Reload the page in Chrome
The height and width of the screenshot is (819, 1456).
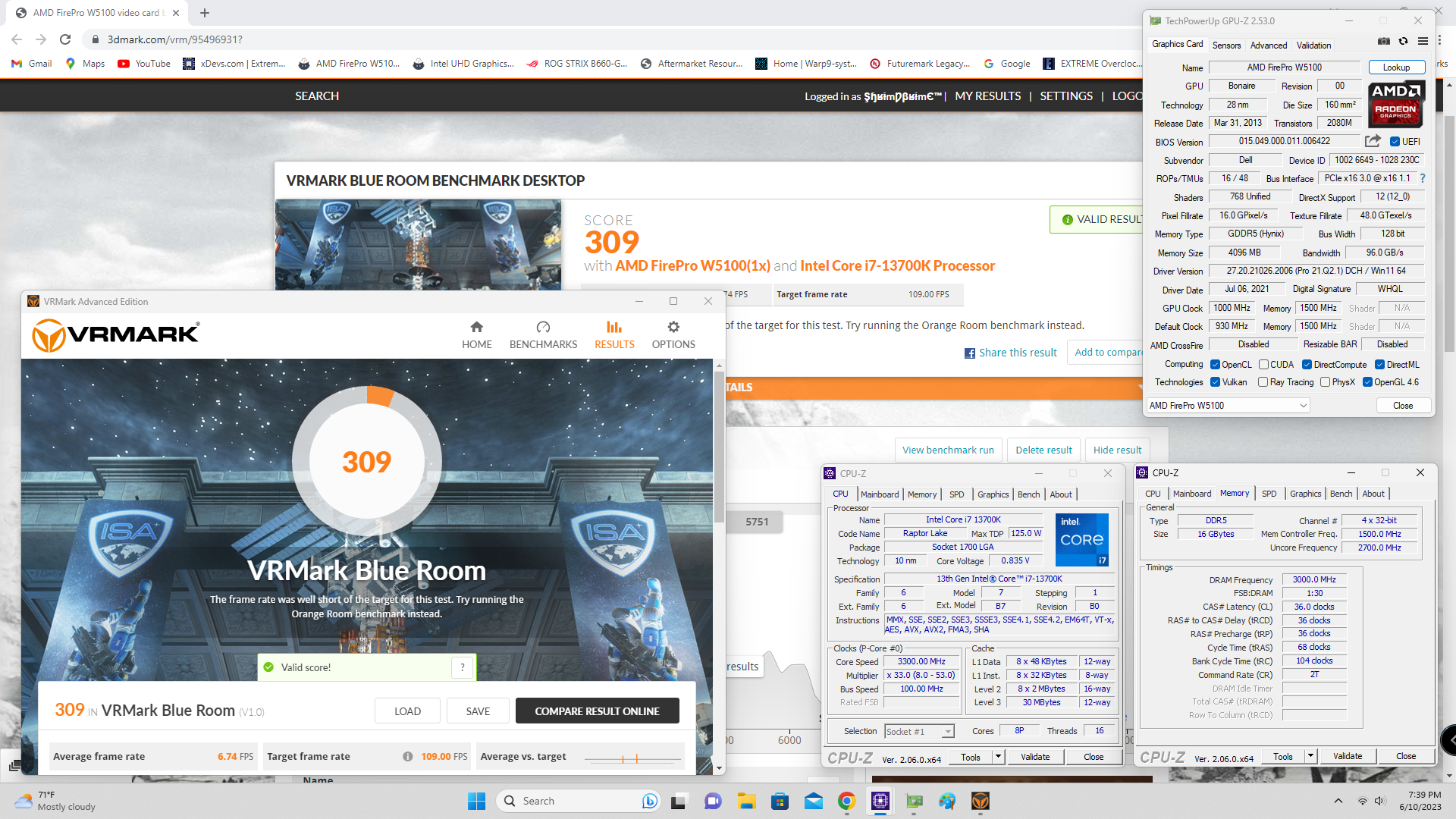tap(65, 39)
